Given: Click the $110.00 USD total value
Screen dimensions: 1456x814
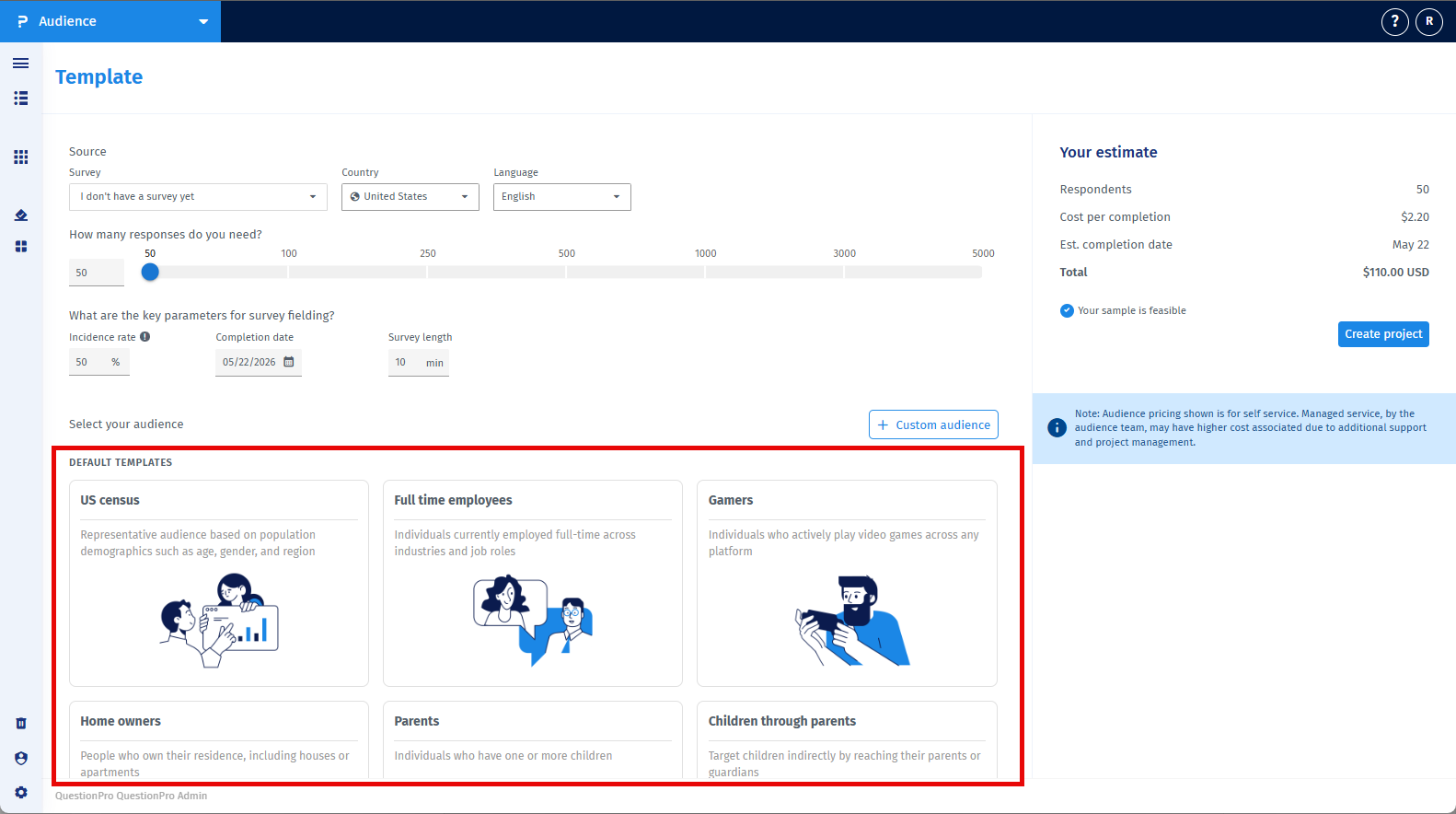Looking at the screenshot, I should (1395, 273).
